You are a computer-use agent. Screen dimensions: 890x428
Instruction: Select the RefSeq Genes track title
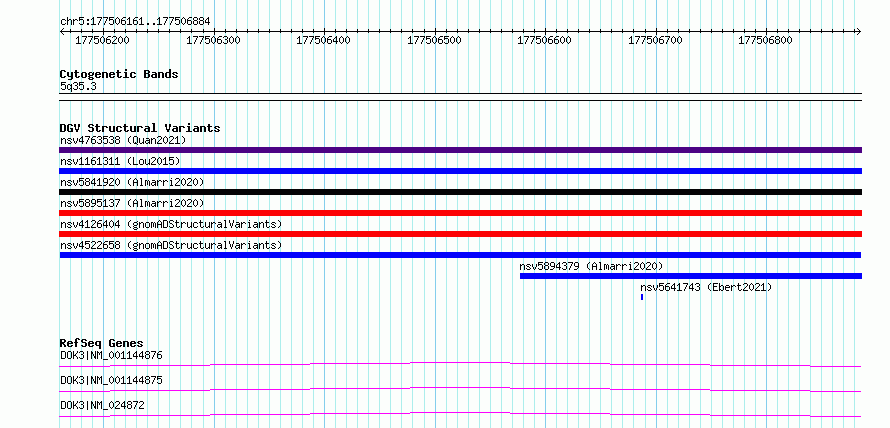(102, 343)
